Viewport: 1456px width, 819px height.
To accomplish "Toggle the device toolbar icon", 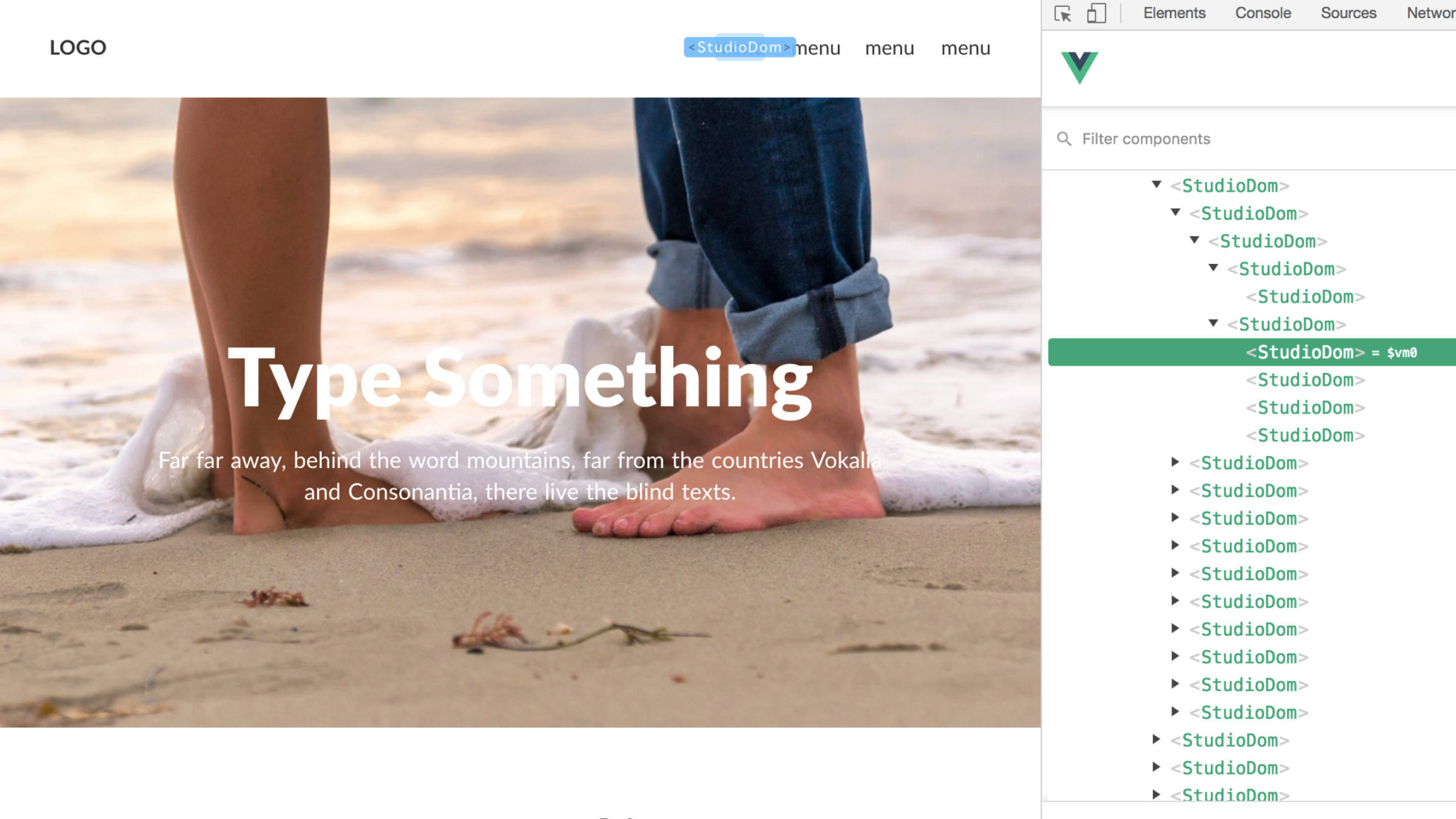I will [x=1096, y=13].
